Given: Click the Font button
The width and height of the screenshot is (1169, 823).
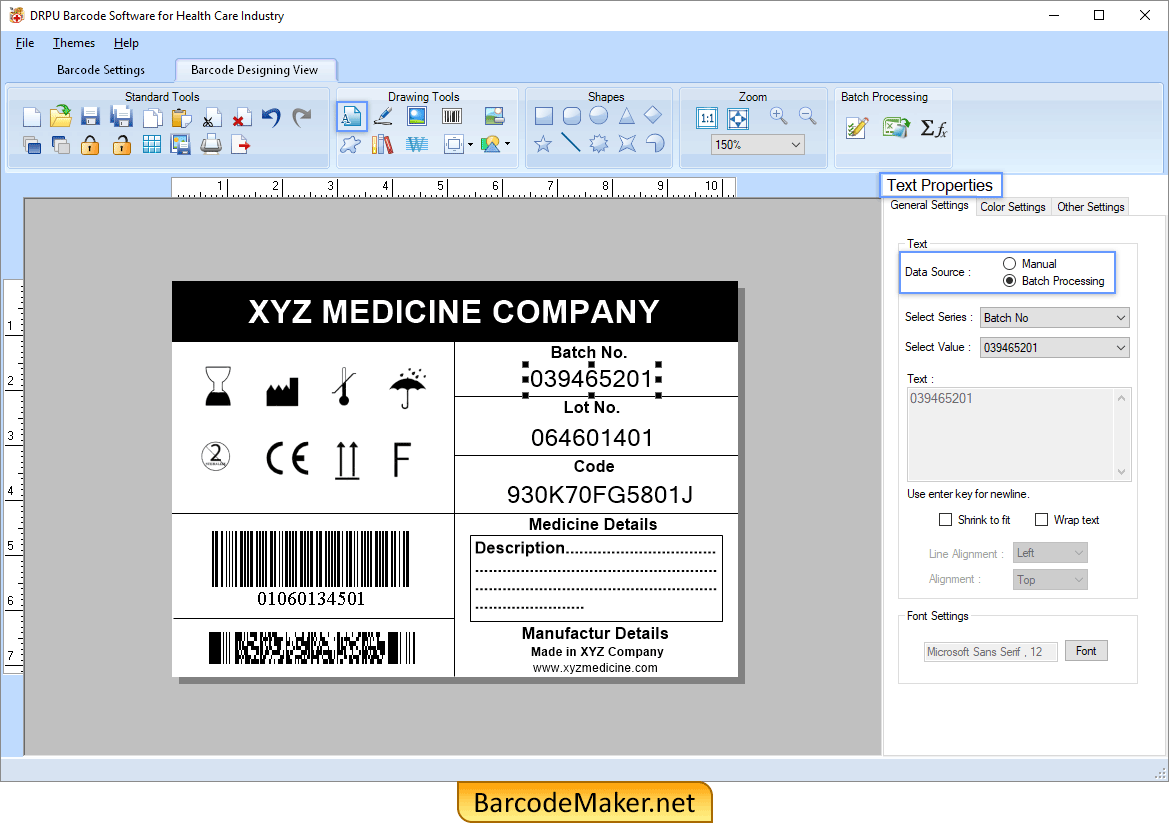Looking at the screenshot, I should pos(1086,651).
